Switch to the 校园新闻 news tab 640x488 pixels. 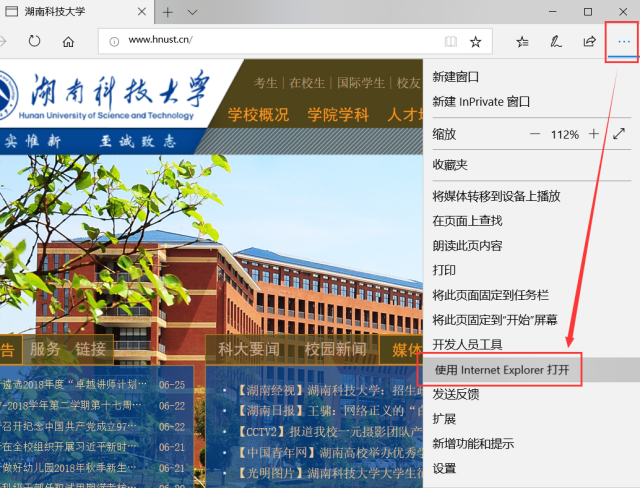tap(335, 349)
